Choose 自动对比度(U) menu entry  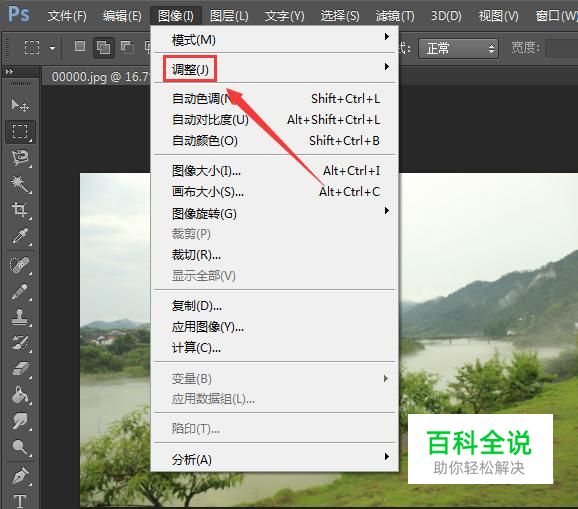pos(275,119)
